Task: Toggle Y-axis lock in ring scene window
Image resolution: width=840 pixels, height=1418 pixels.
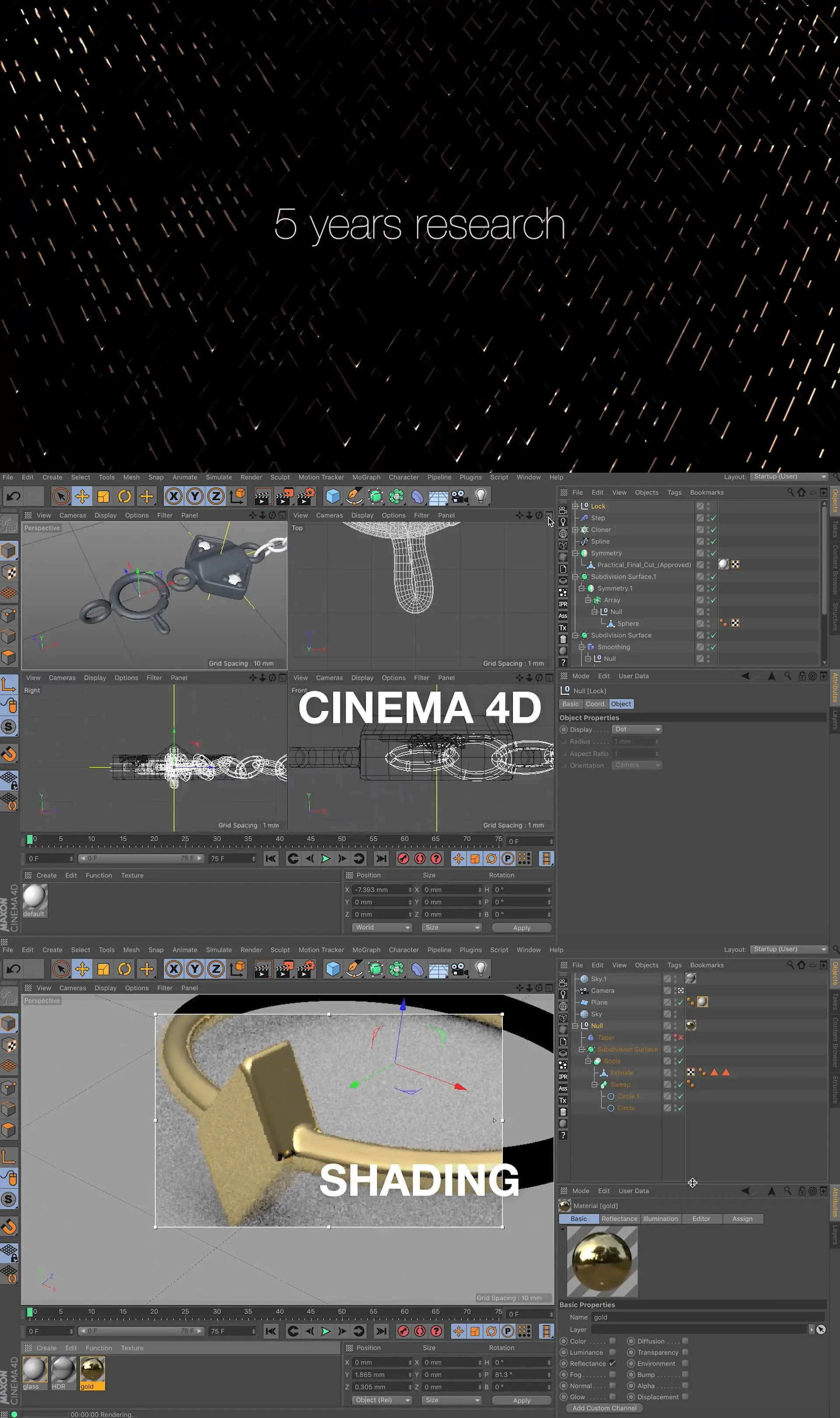Action: [195, 969]
